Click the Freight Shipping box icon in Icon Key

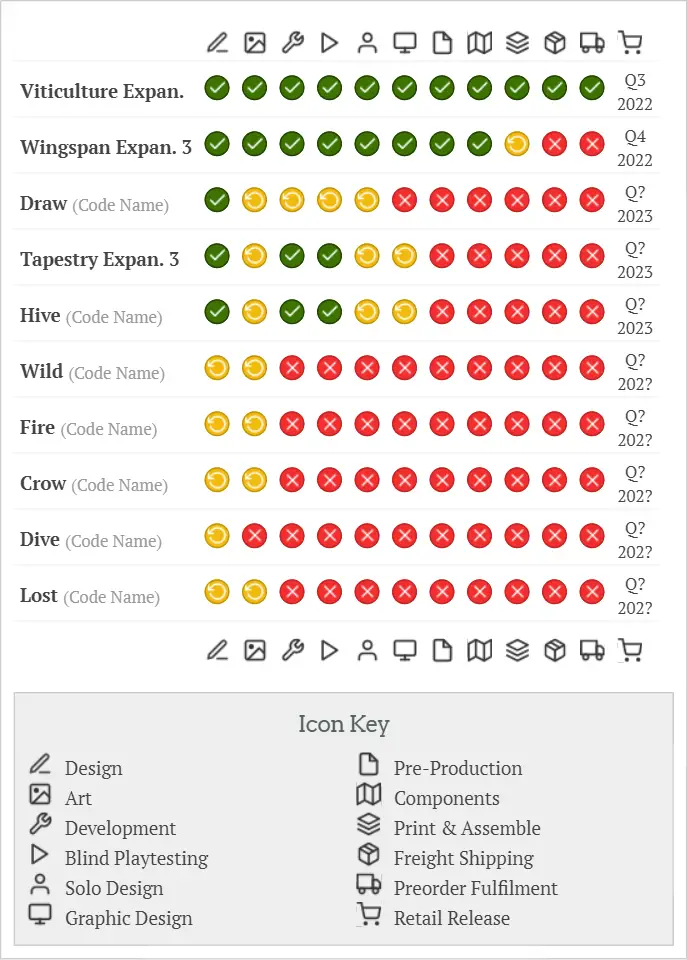(369, 853)
